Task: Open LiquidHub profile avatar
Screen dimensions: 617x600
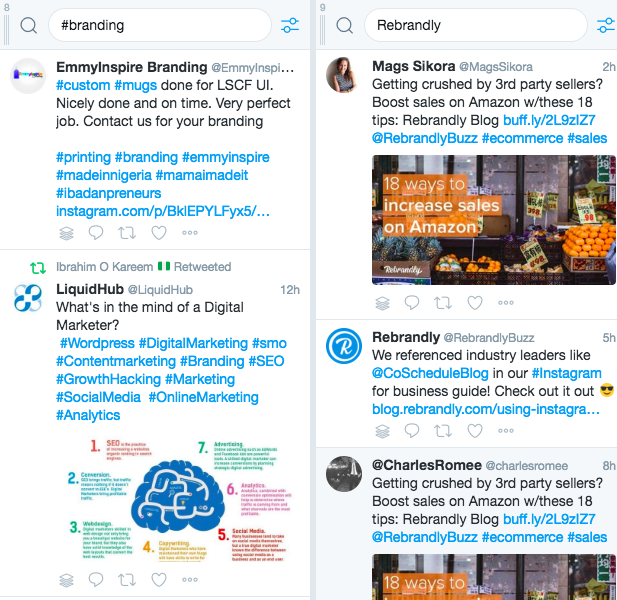Action: click(28, 298)
